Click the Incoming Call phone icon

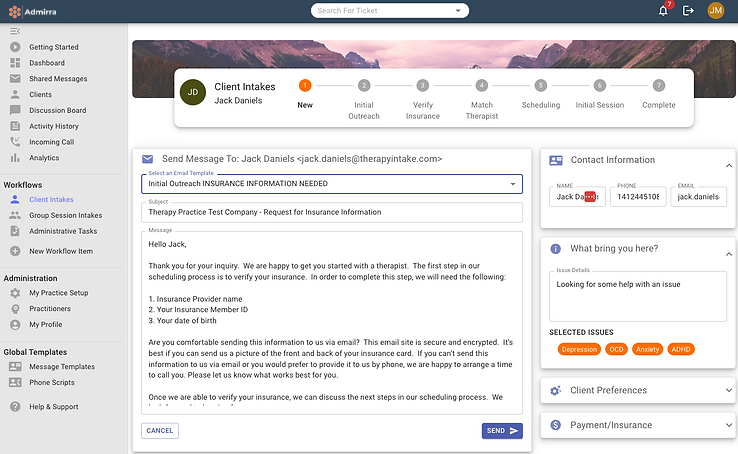[15, 142]
